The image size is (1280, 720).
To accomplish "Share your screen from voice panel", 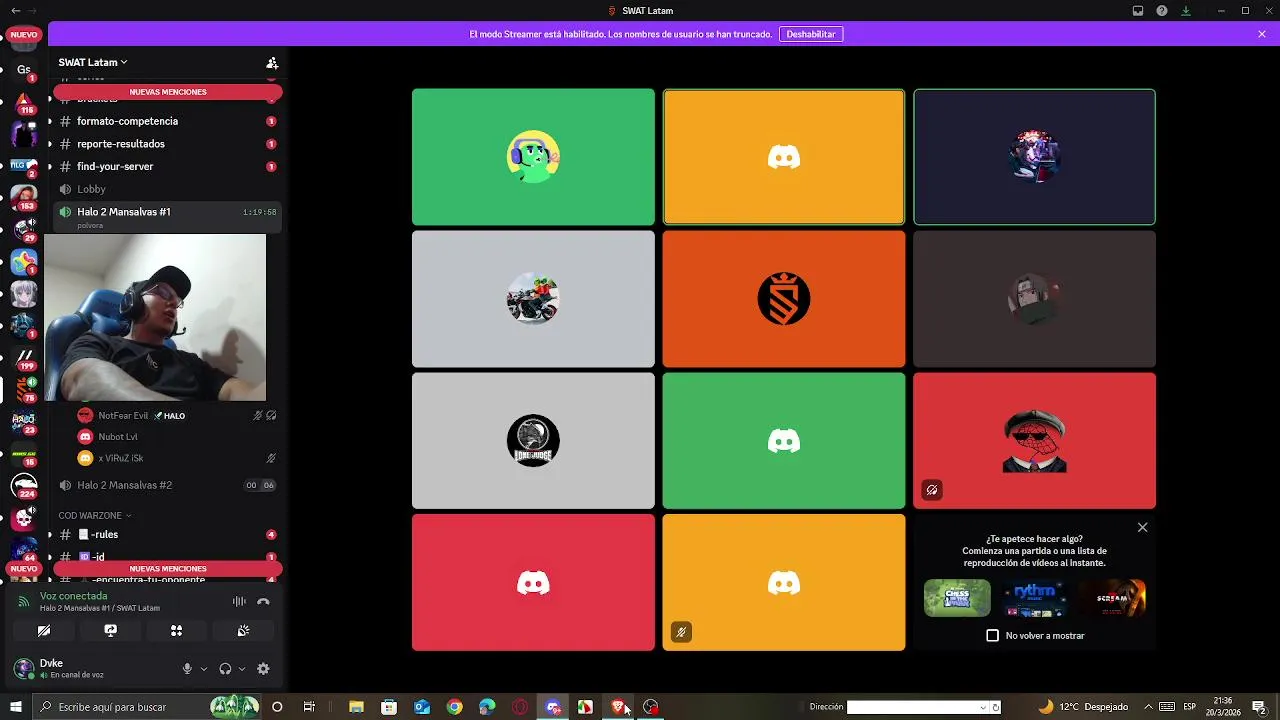I will point(110,631).
